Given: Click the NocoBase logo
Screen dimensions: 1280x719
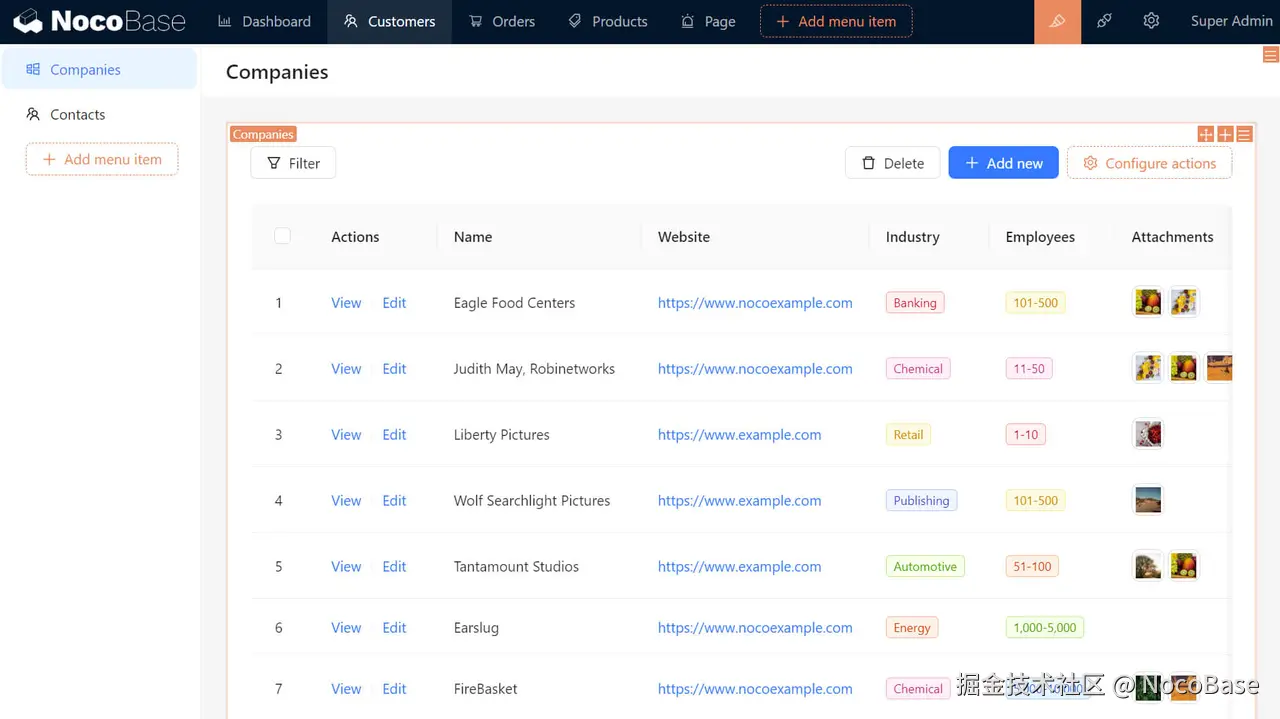Looking at the screenshot, I should [97, 20].
